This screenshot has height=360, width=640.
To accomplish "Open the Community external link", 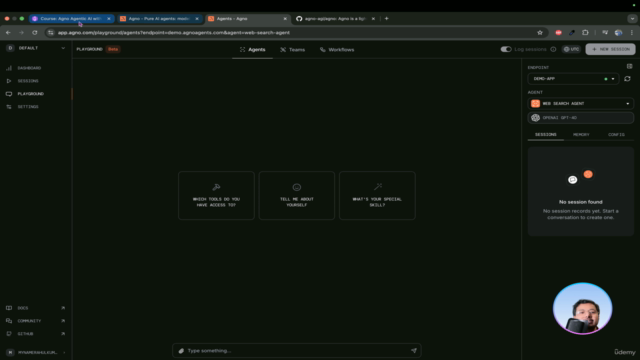I will tap(35, 321).
